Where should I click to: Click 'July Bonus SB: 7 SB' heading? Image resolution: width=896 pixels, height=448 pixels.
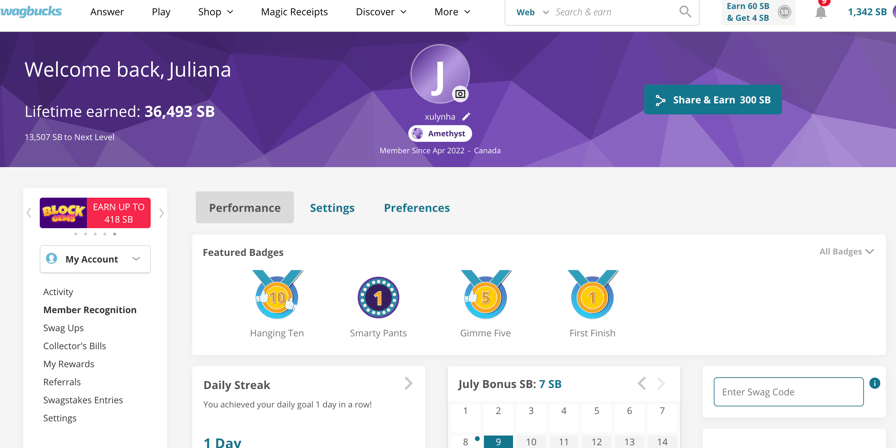point(510,384)
